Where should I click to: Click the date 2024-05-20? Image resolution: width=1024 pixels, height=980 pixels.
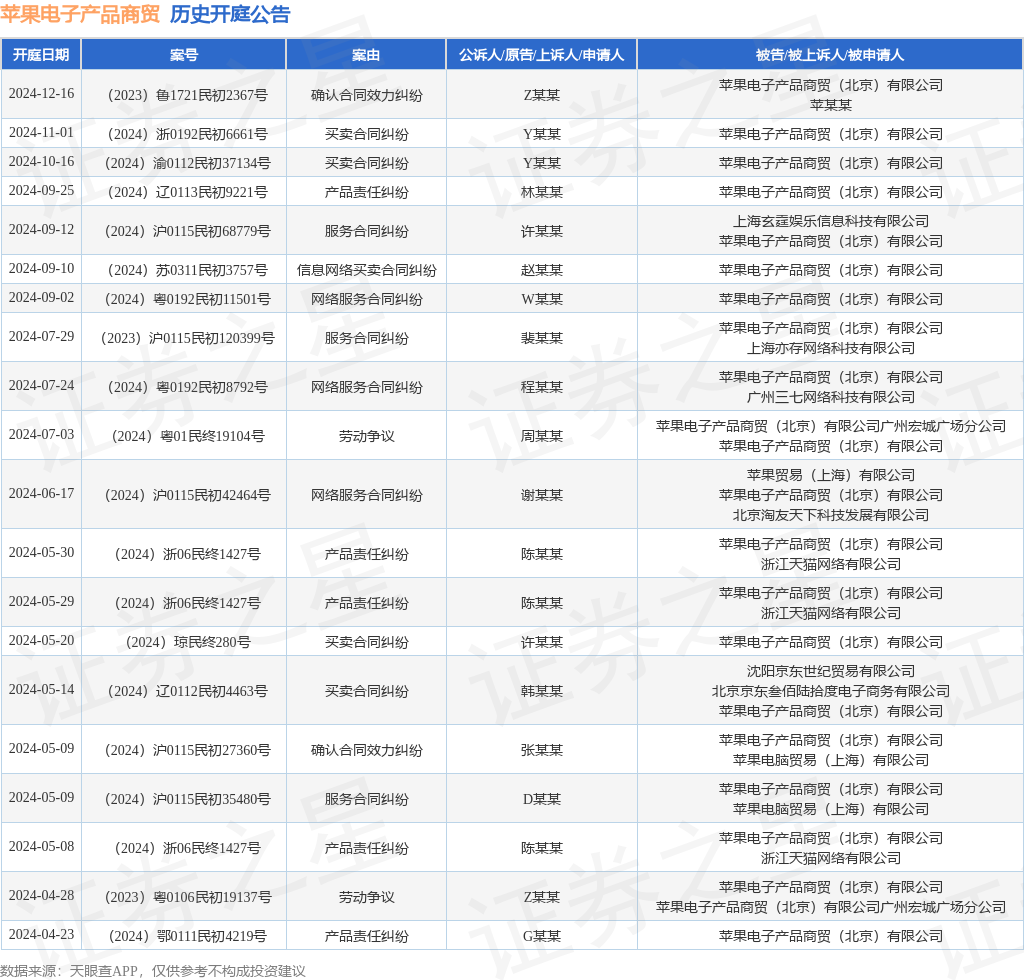(x=41, y=640)
